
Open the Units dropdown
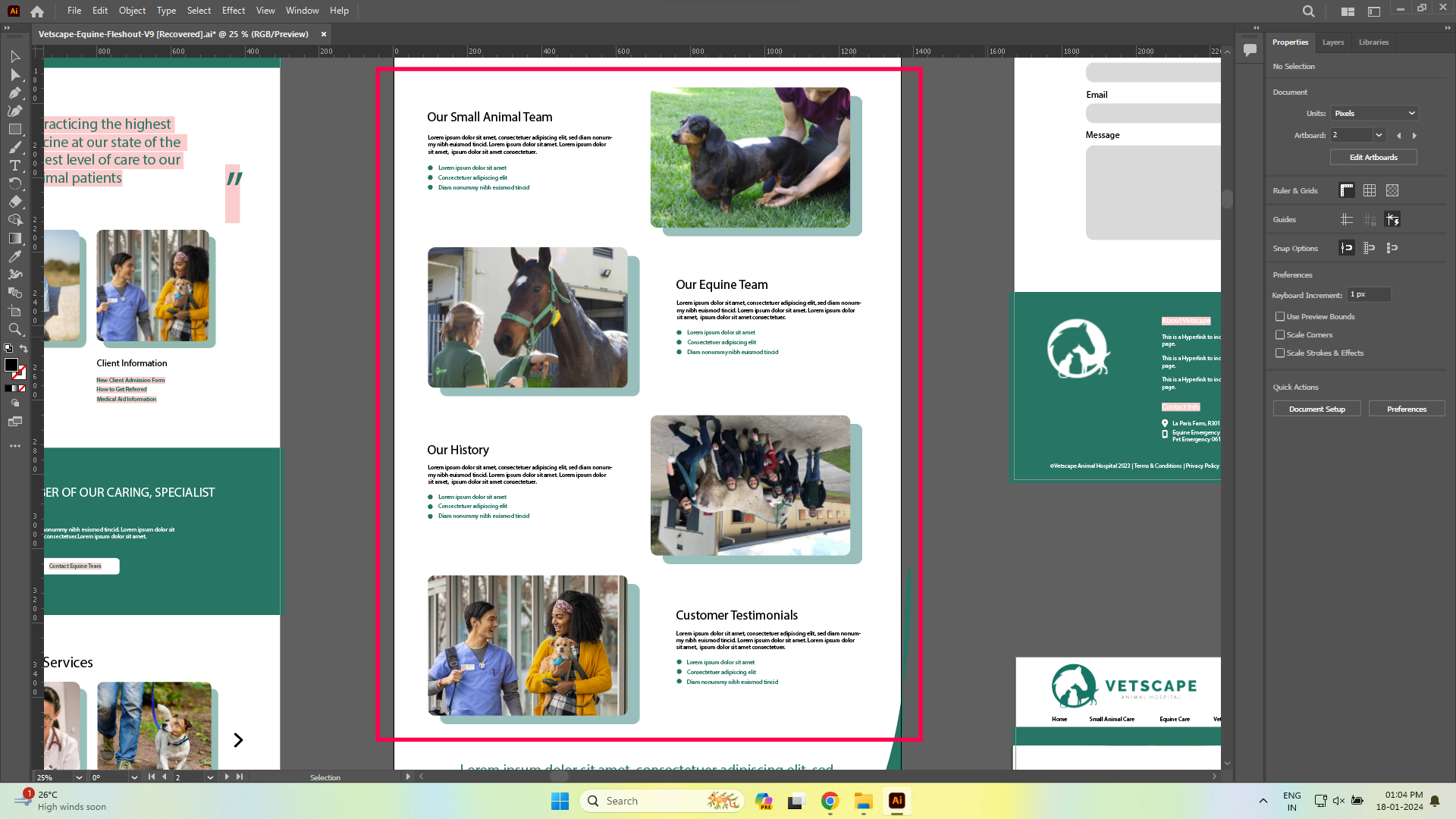coord(1375,114)
